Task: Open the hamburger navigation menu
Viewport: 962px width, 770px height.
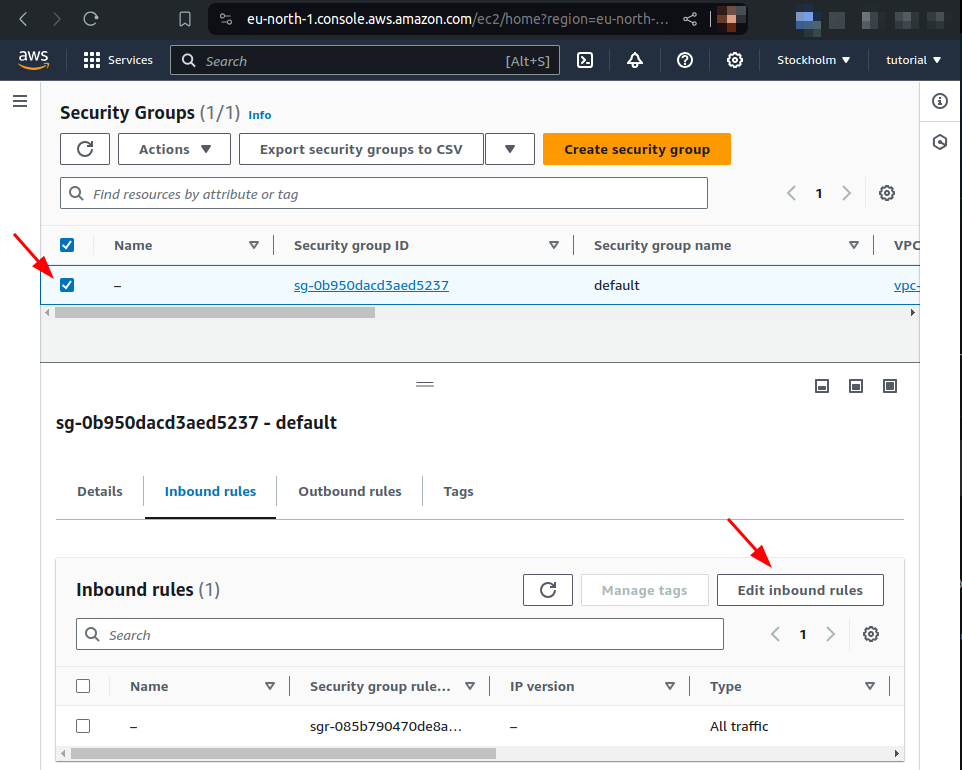Action: pos(20,100)
